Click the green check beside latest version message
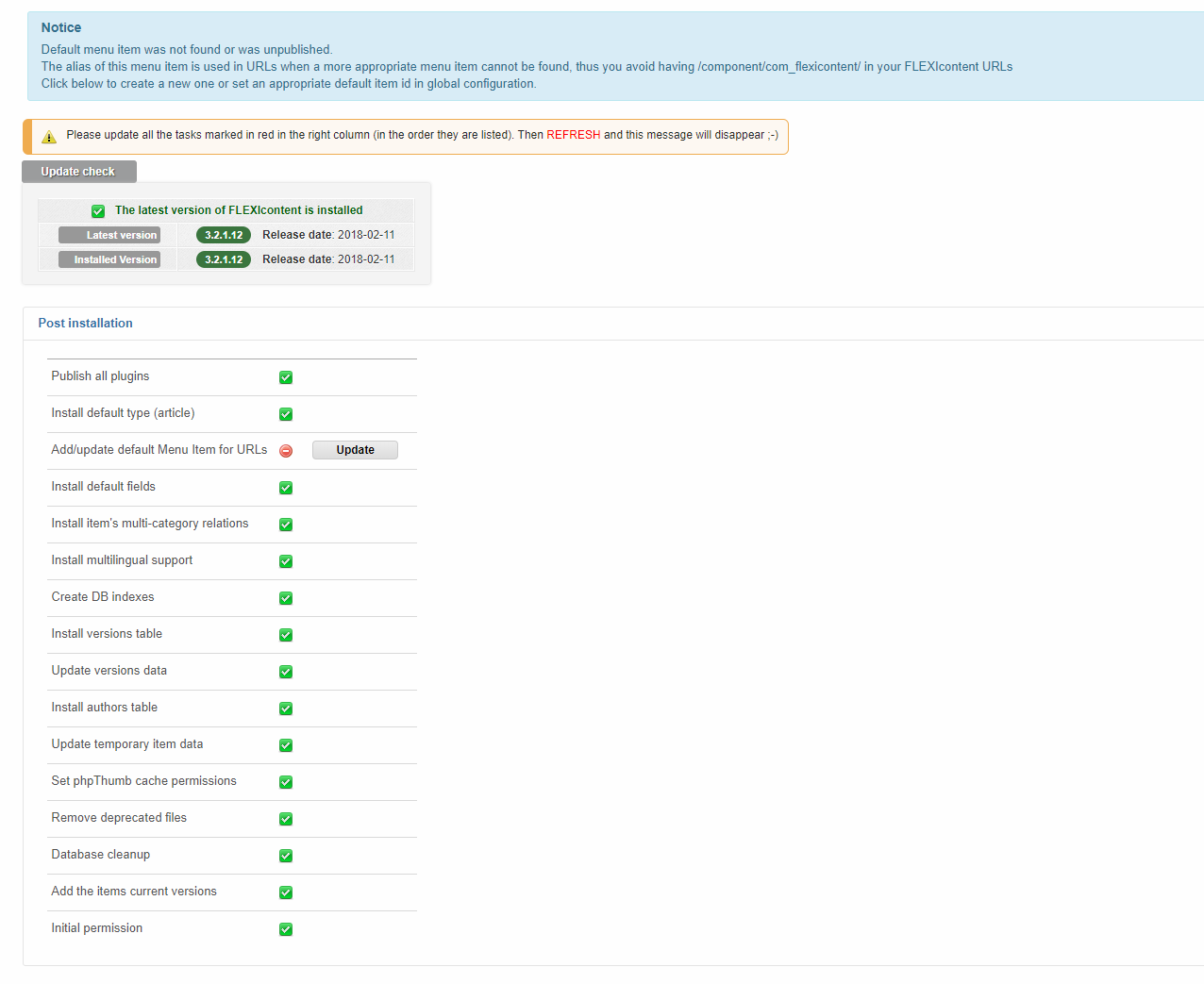Image resolution: width=1204 pixels, height=984 pixels. click(98, 211)
